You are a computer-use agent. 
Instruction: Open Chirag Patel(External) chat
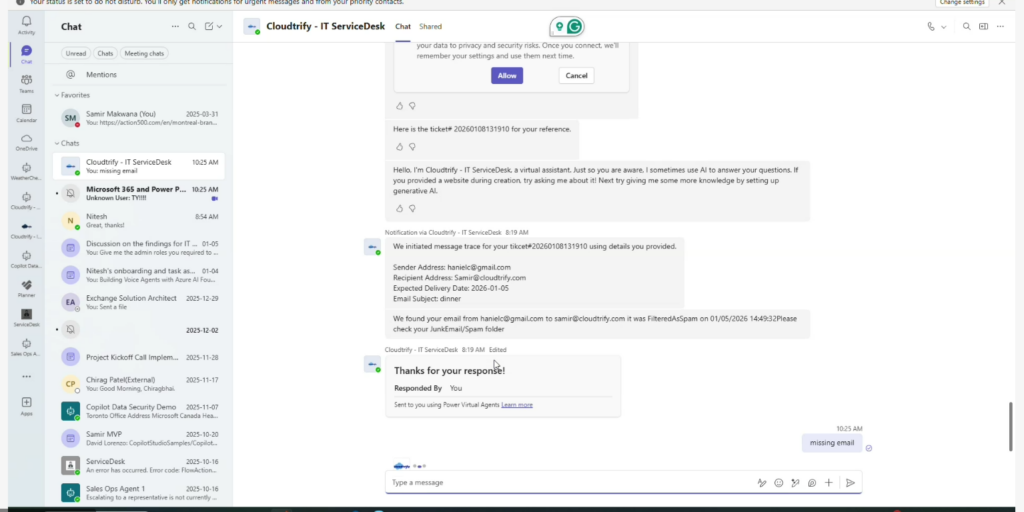138,384
